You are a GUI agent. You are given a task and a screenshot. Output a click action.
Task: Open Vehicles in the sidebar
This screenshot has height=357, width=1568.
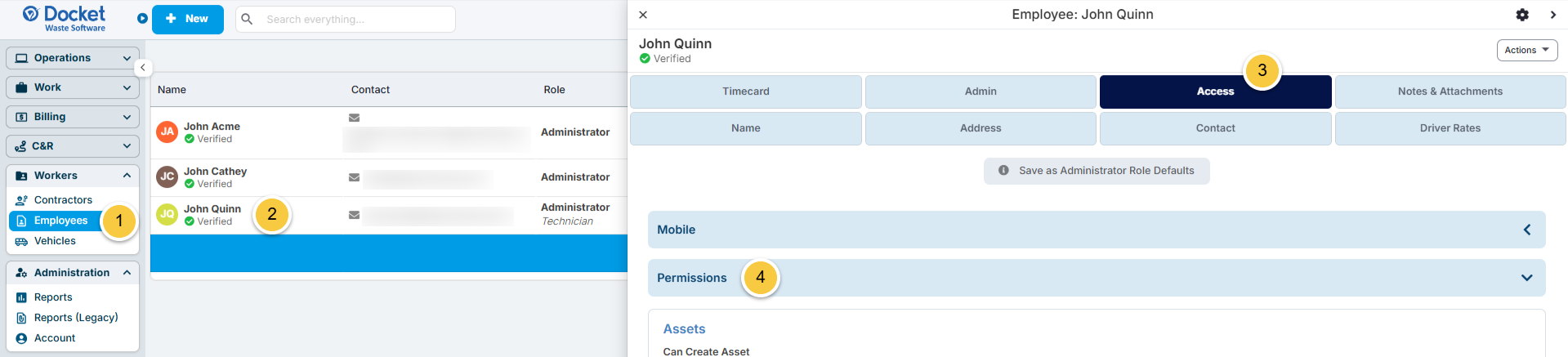tap(55, 241)
